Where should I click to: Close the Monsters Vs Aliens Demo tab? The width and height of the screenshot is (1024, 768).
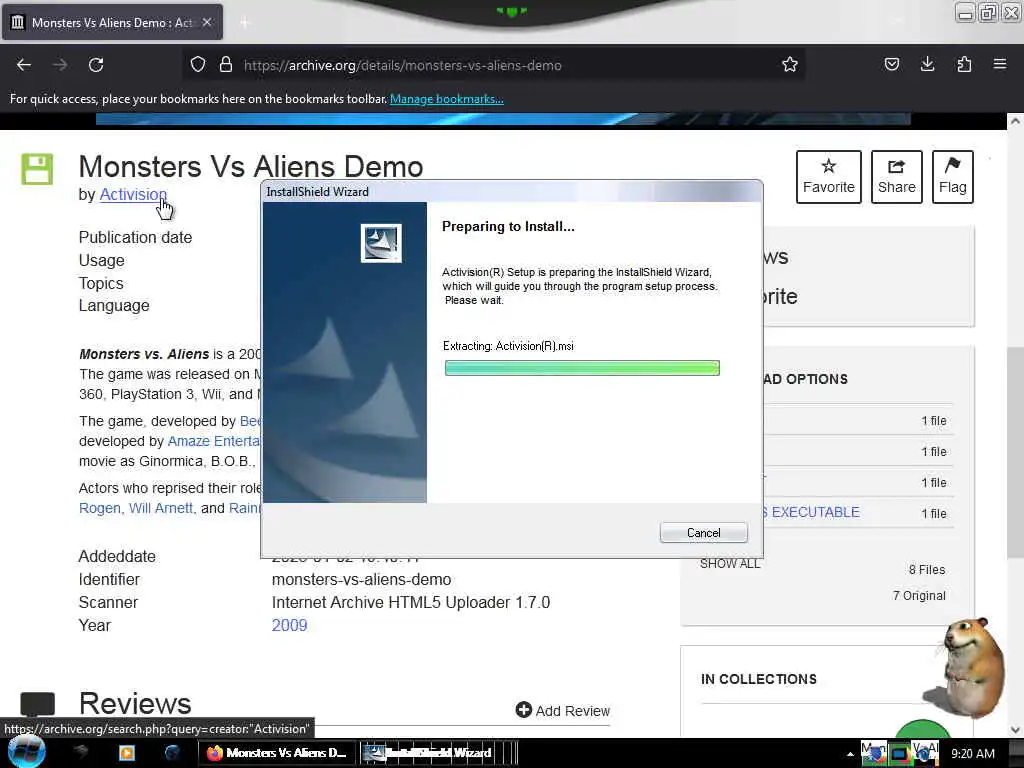pyautogui.click(x=206, y=22)
